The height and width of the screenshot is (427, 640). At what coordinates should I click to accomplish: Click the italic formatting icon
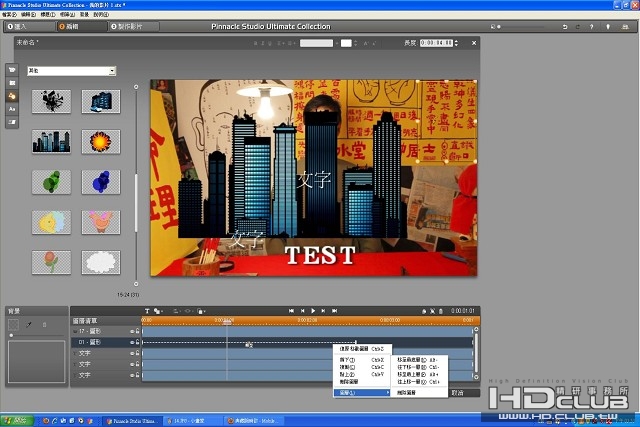[x=263, y=43]
